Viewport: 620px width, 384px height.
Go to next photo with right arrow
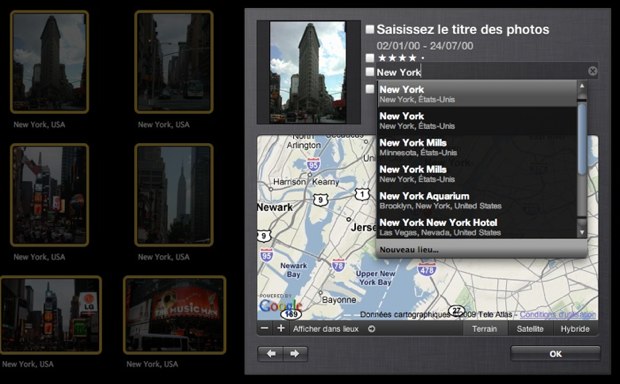tap(295, 354)
